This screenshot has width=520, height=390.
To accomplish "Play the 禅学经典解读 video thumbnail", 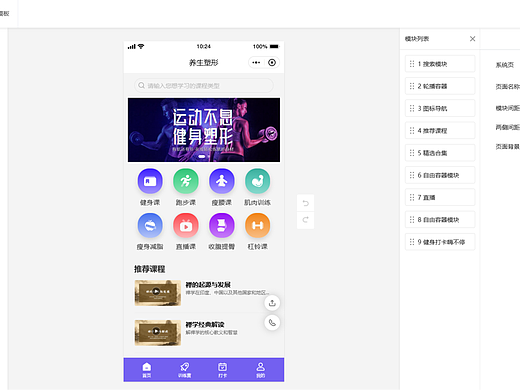I will 158,333.
